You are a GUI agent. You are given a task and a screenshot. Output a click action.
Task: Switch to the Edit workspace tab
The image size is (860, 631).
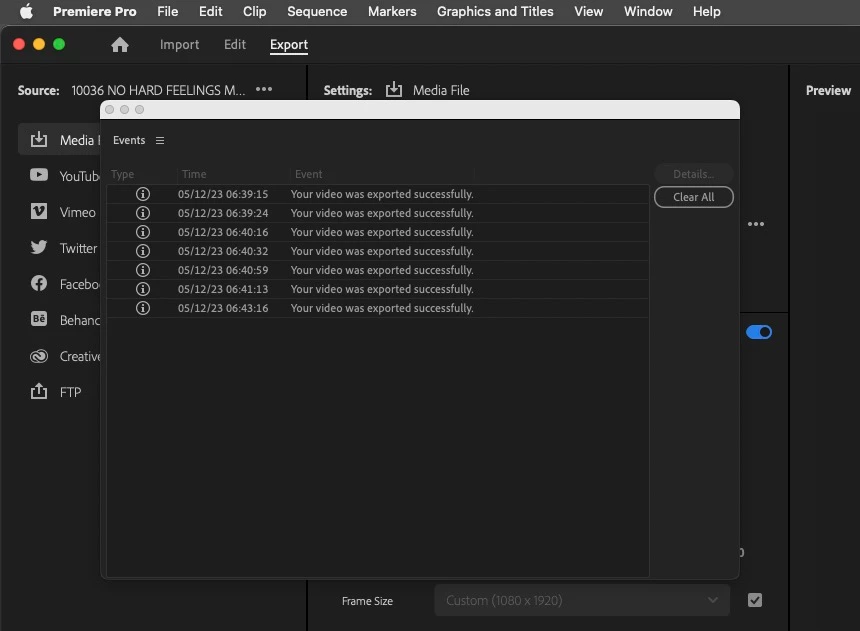coord(235,44)
